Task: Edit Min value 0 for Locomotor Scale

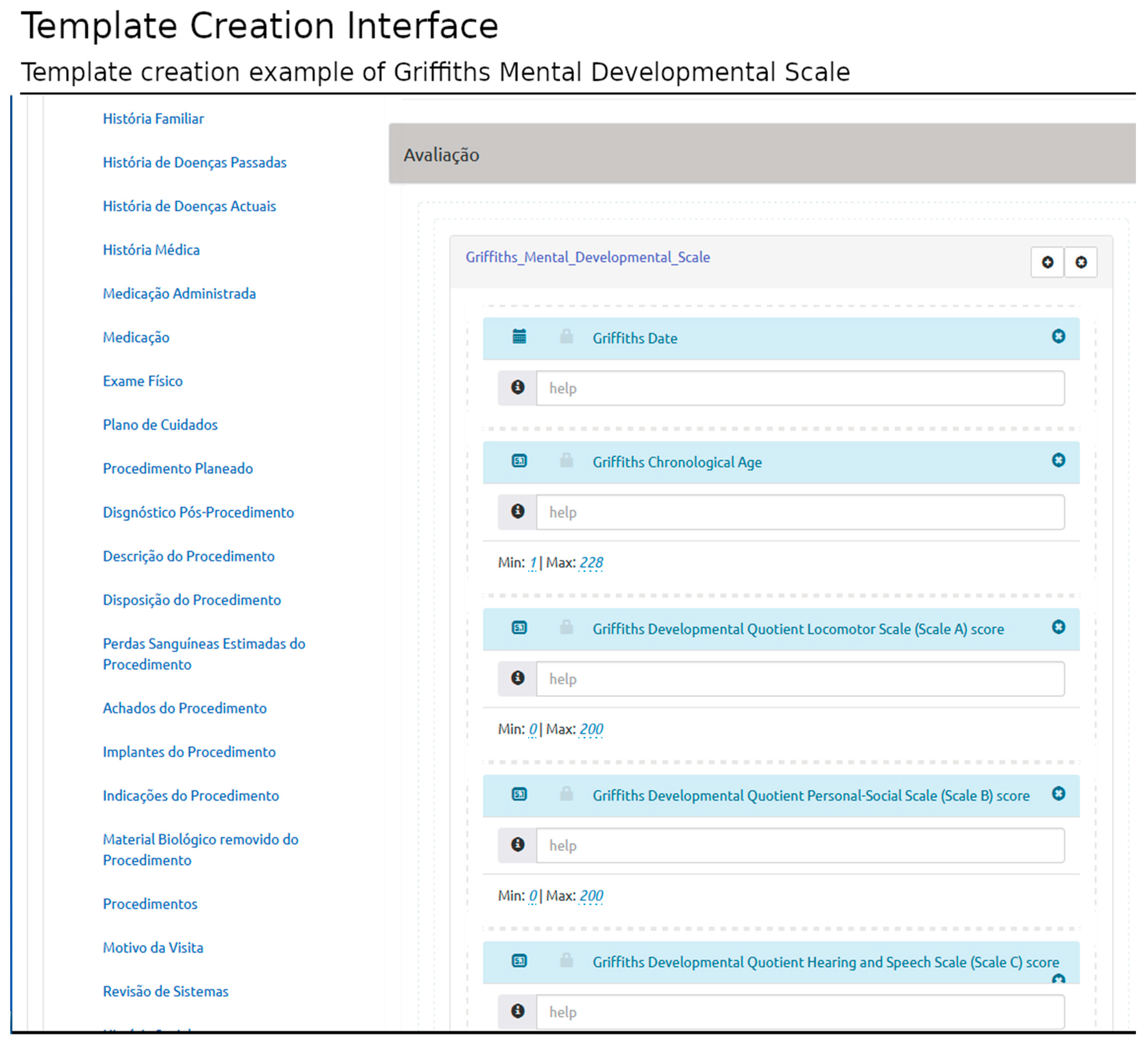Action: pyautogui.click(x=532, y=729)
